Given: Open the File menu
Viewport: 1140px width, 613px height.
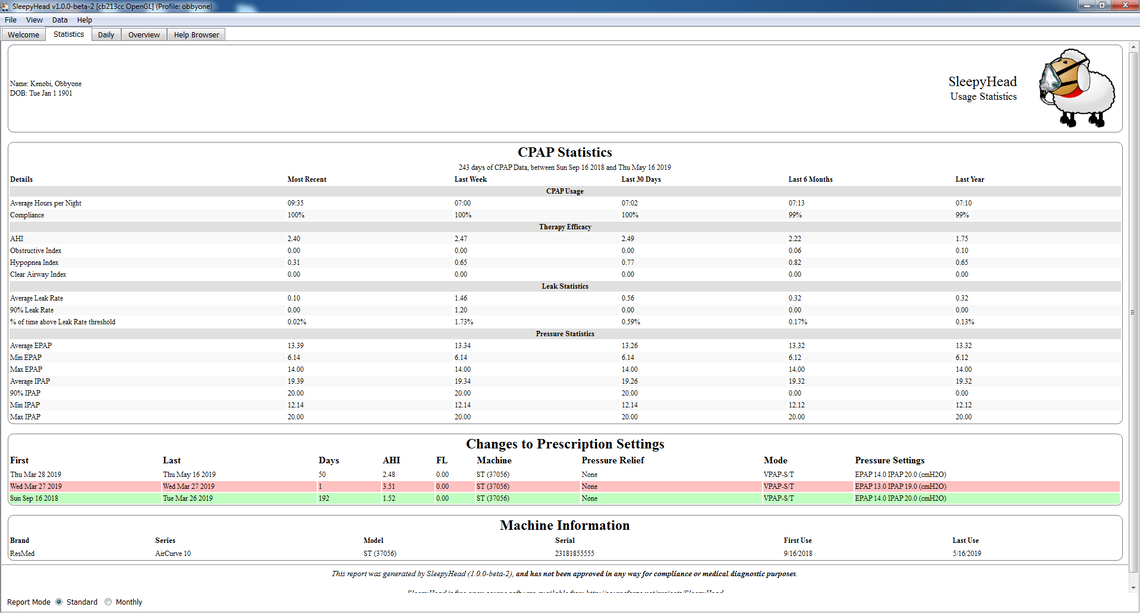Looking at the screenshot, I should click(x=10, y=20).
